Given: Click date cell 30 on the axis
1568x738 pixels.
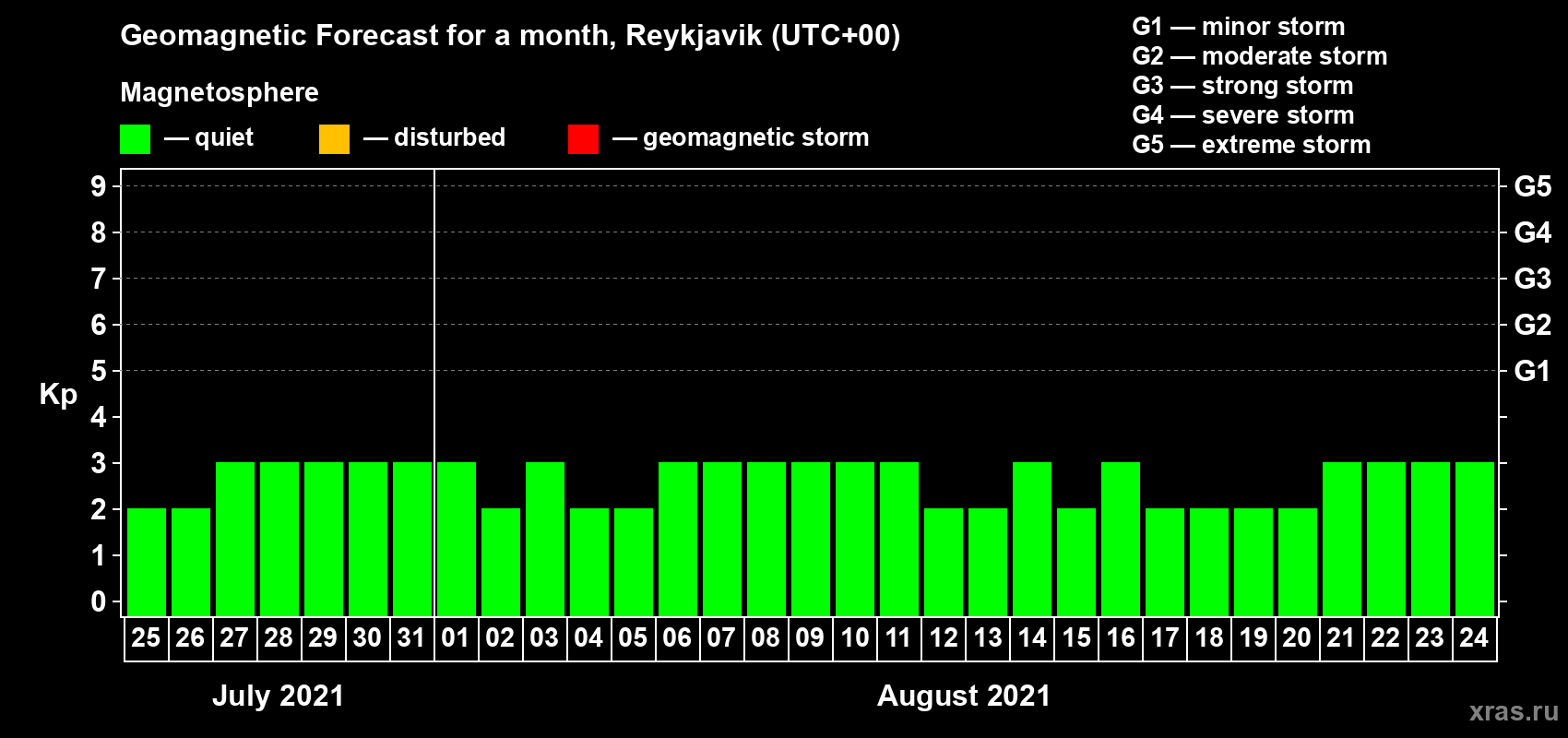Looking at the screenshot, I should 367,638.
